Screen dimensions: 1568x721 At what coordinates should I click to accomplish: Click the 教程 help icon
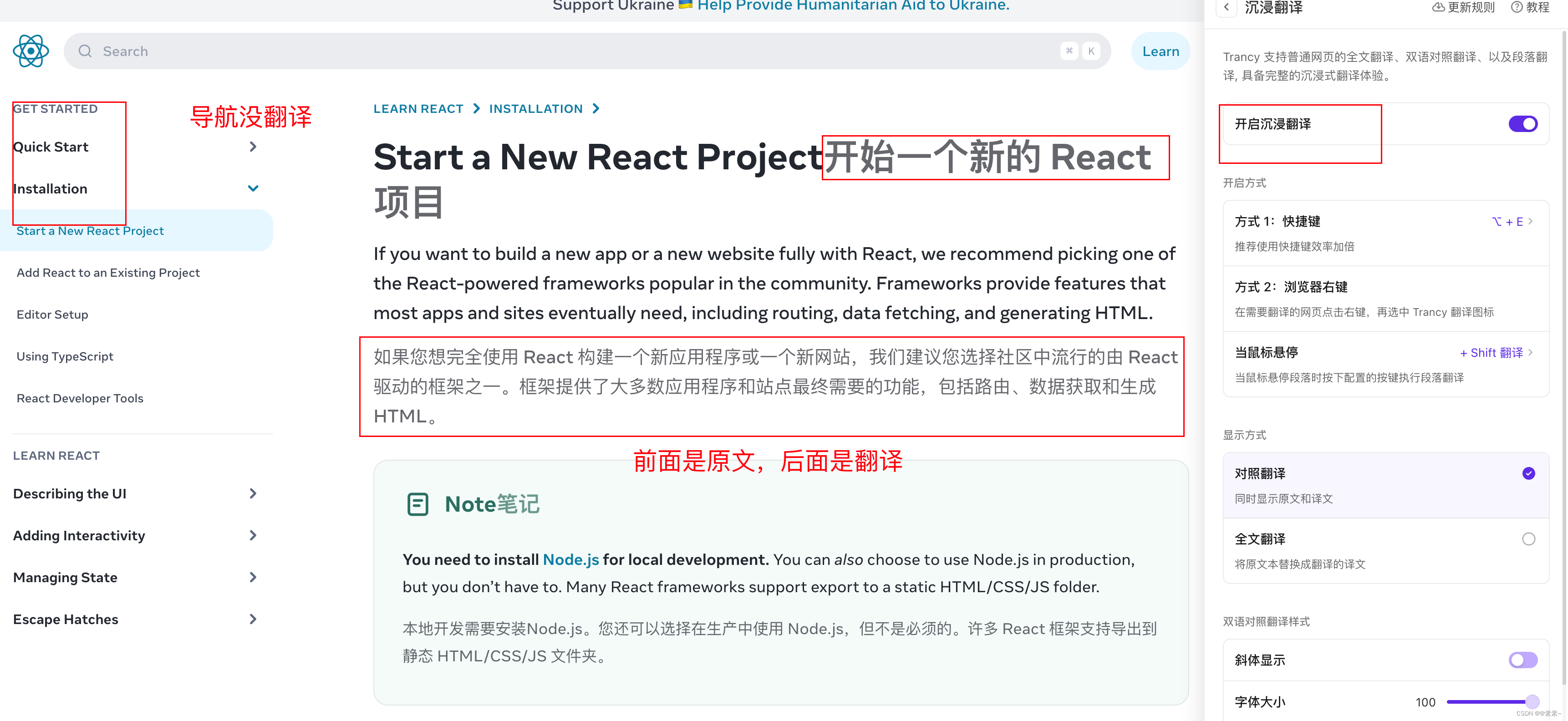point(1516,7)
